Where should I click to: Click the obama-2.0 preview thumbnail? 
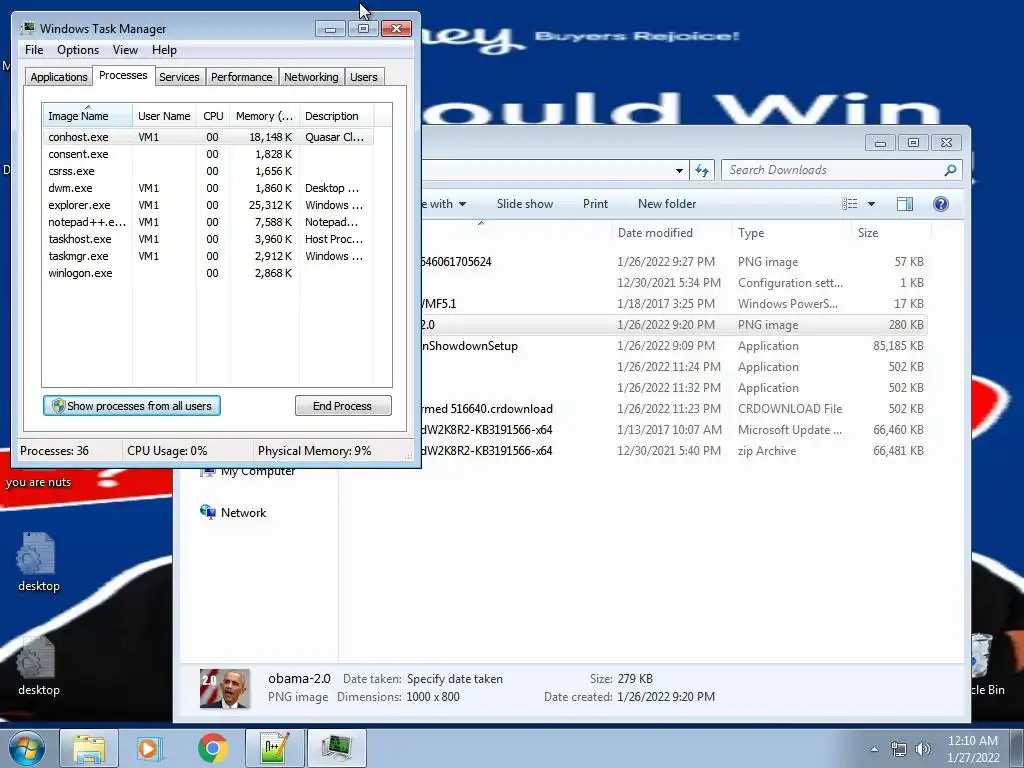224,689
